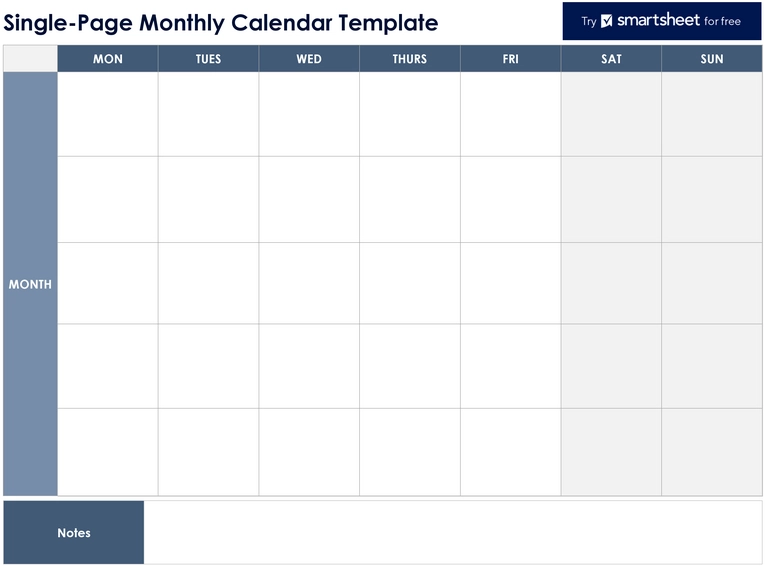This screenshot has height=566, width=765.
Task: Click the vertical MONTH label cell
Action: click(x=30, y=284)
